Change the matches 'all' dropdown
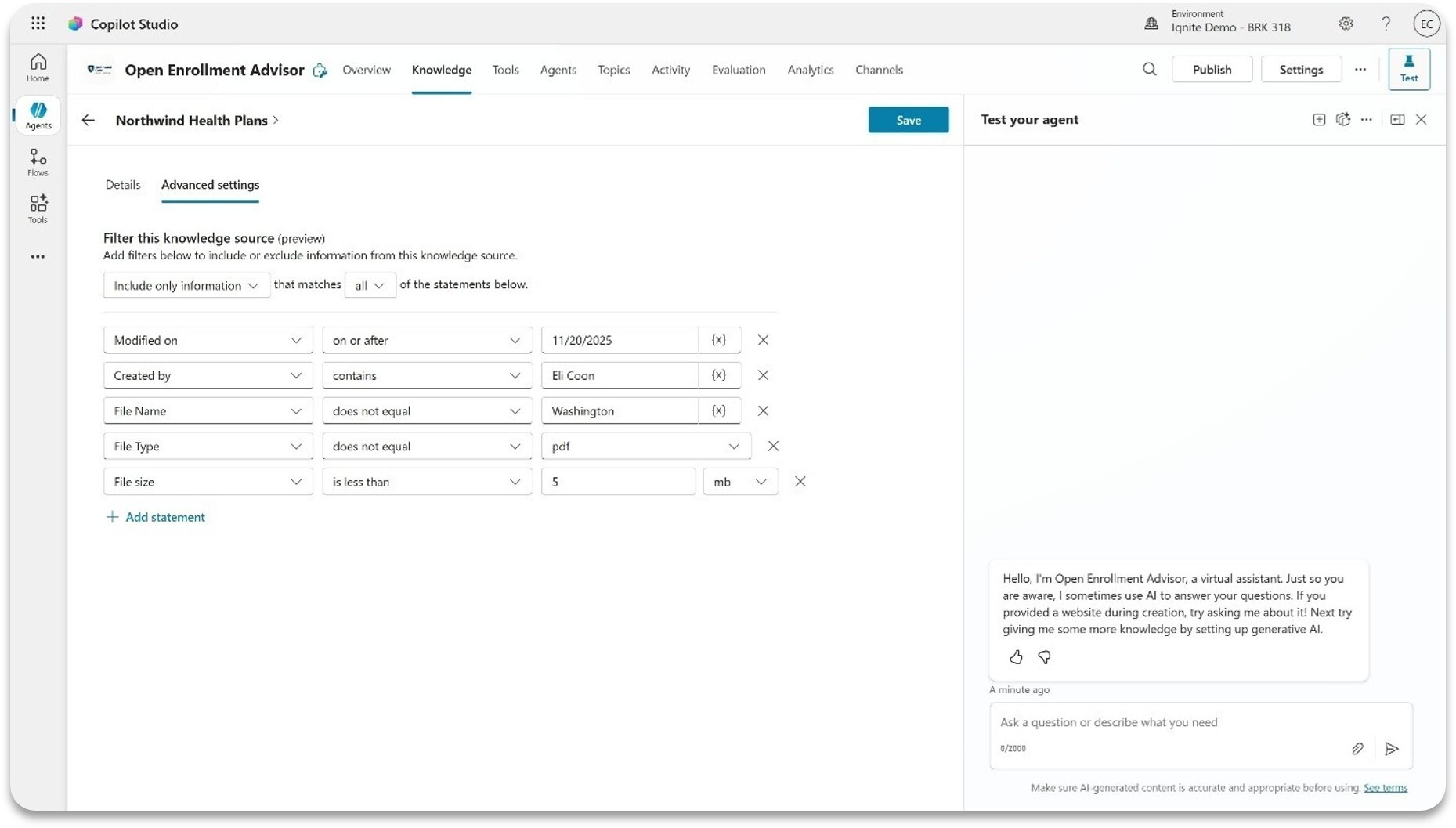Image resolution: width=1456 pixels, height=828 pixels. (x=370, y=285)
